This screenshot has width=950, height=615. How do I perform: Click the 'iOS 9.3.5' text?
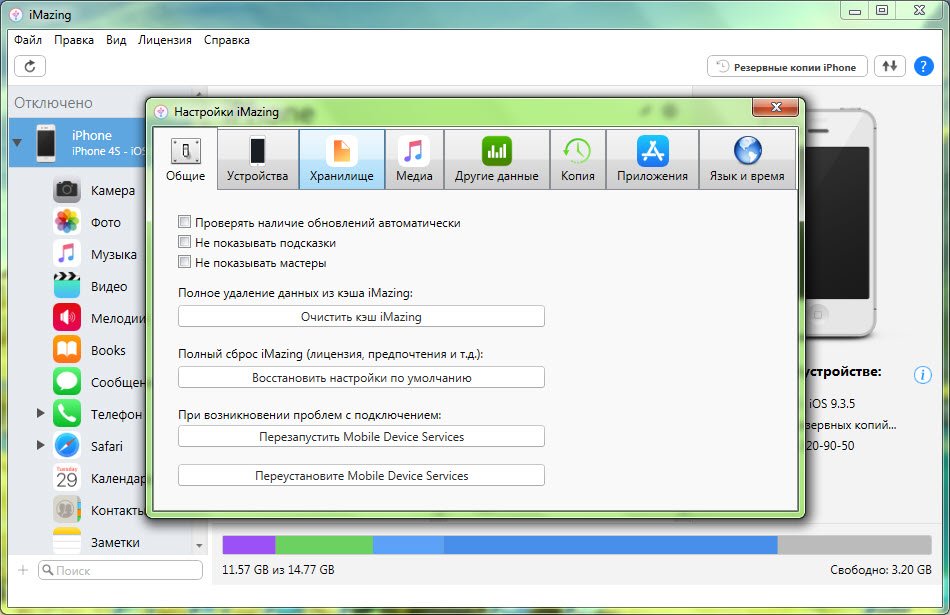pos(832,404)
